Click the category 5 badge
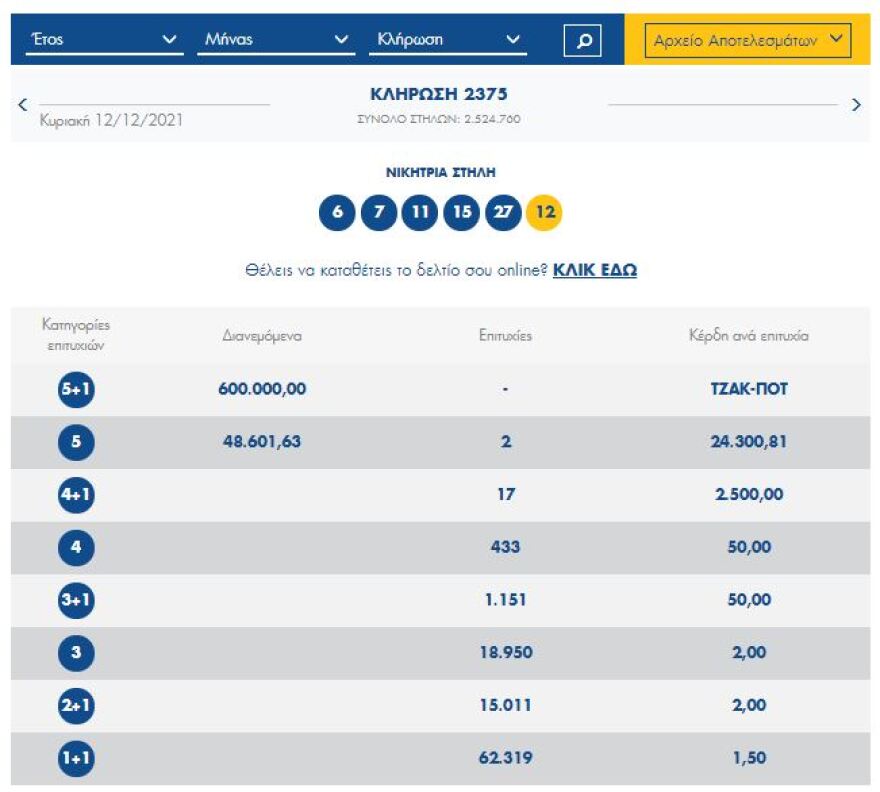 [x=76, y=442]
